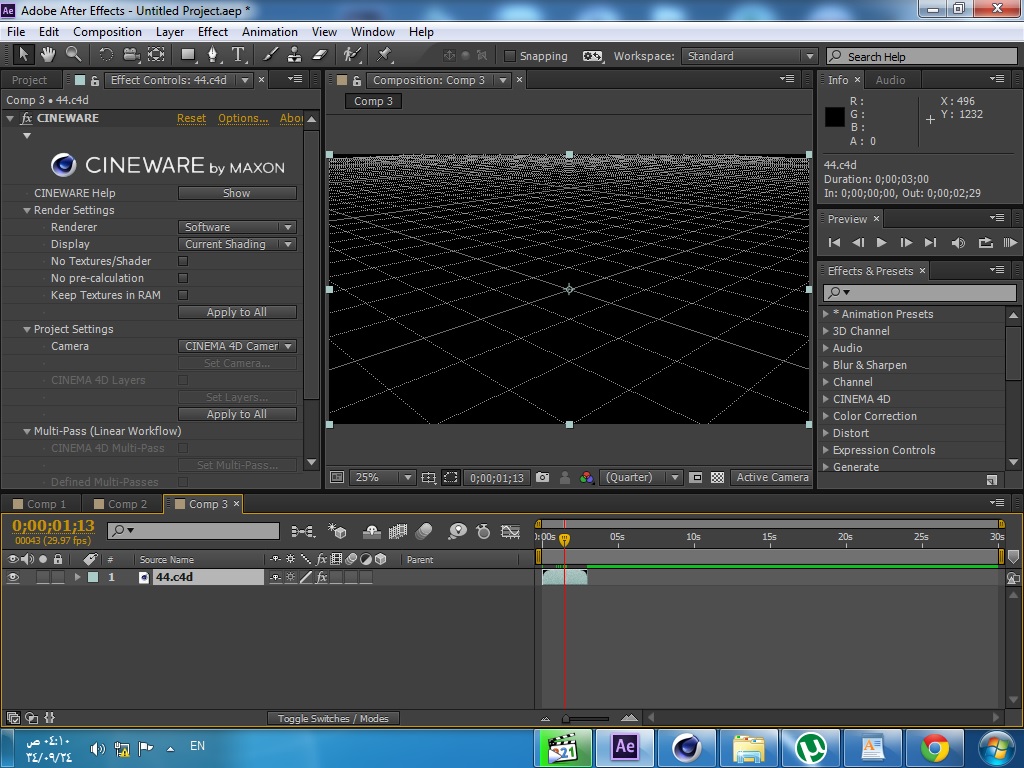Open the Graph Editor in timeline
The width and height of the screenshot is (1024, 768).
click(x=510, y=532)
